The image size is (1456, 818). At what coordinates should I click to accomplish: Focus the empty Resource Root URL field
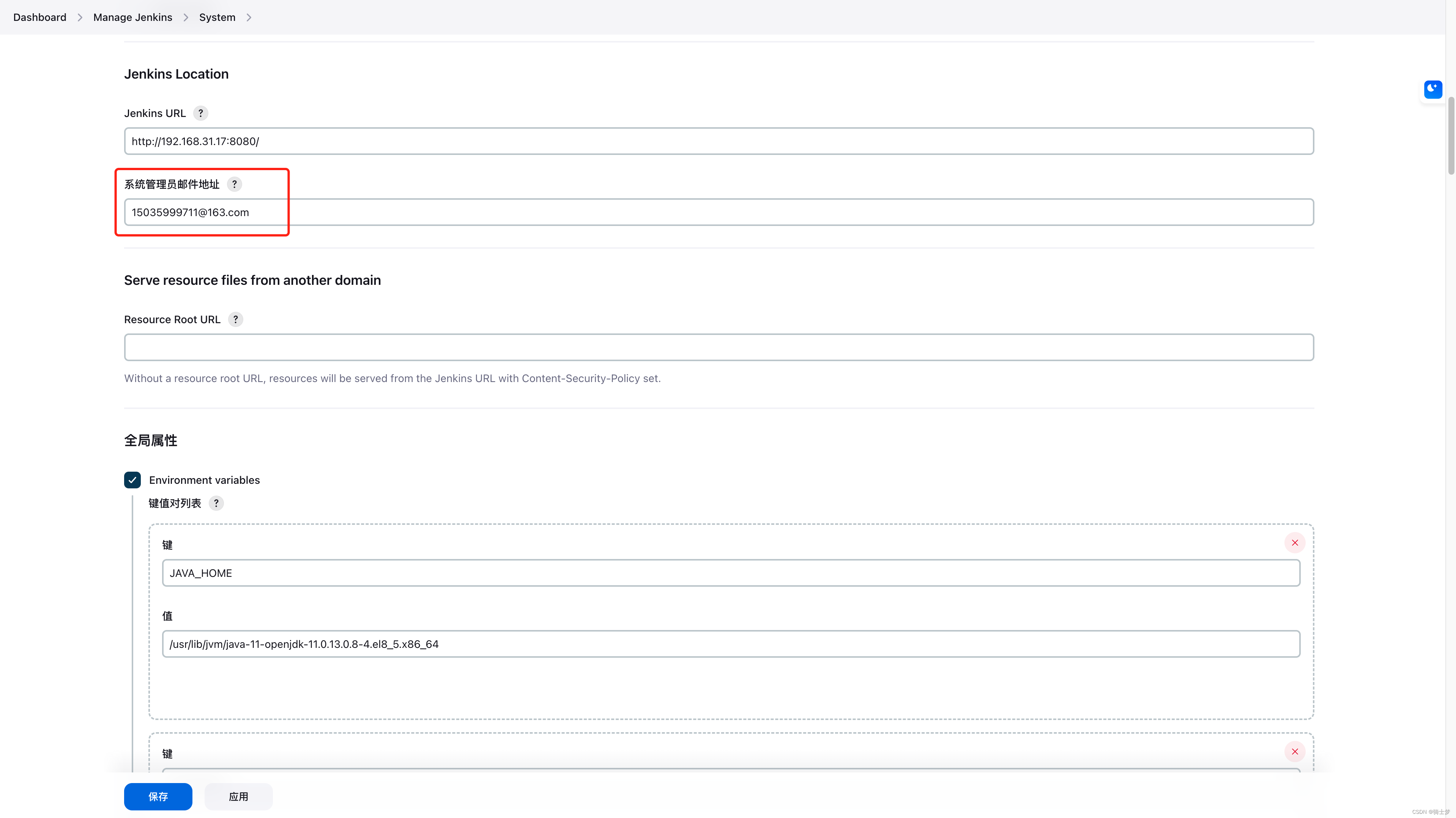coord(719,347)
